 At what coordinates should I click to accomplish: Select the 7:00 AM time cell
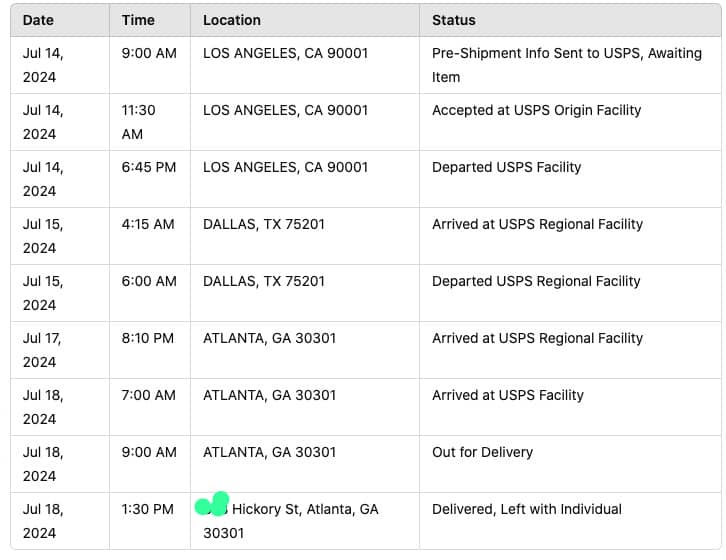148,395
